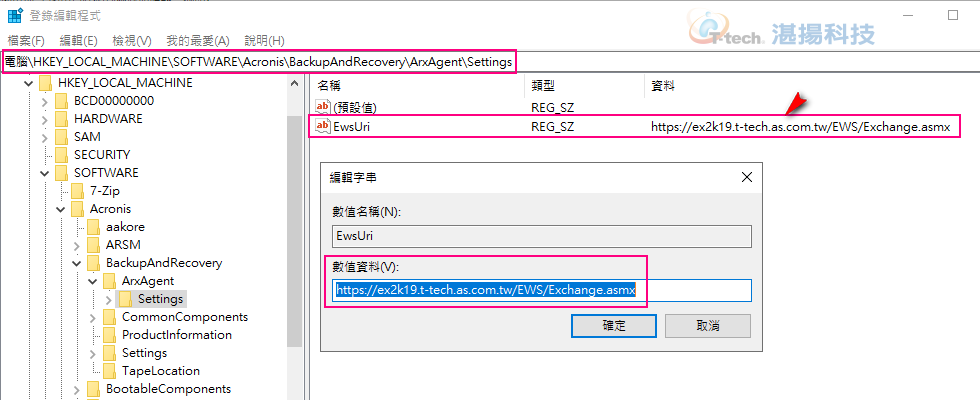Select the SECURITY folder icon
Image resolution: width=980 pixels, height=400 pixels.
click(x=61, y=155)
